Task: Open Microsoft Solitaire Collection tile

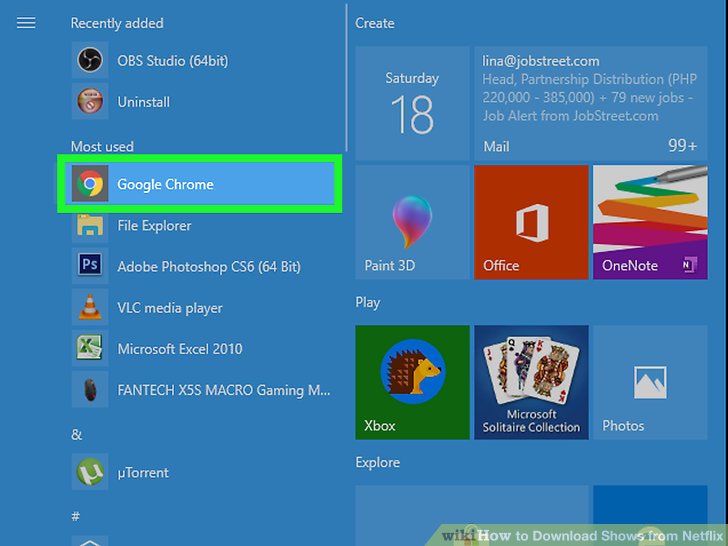Action: tap(531, 382)
